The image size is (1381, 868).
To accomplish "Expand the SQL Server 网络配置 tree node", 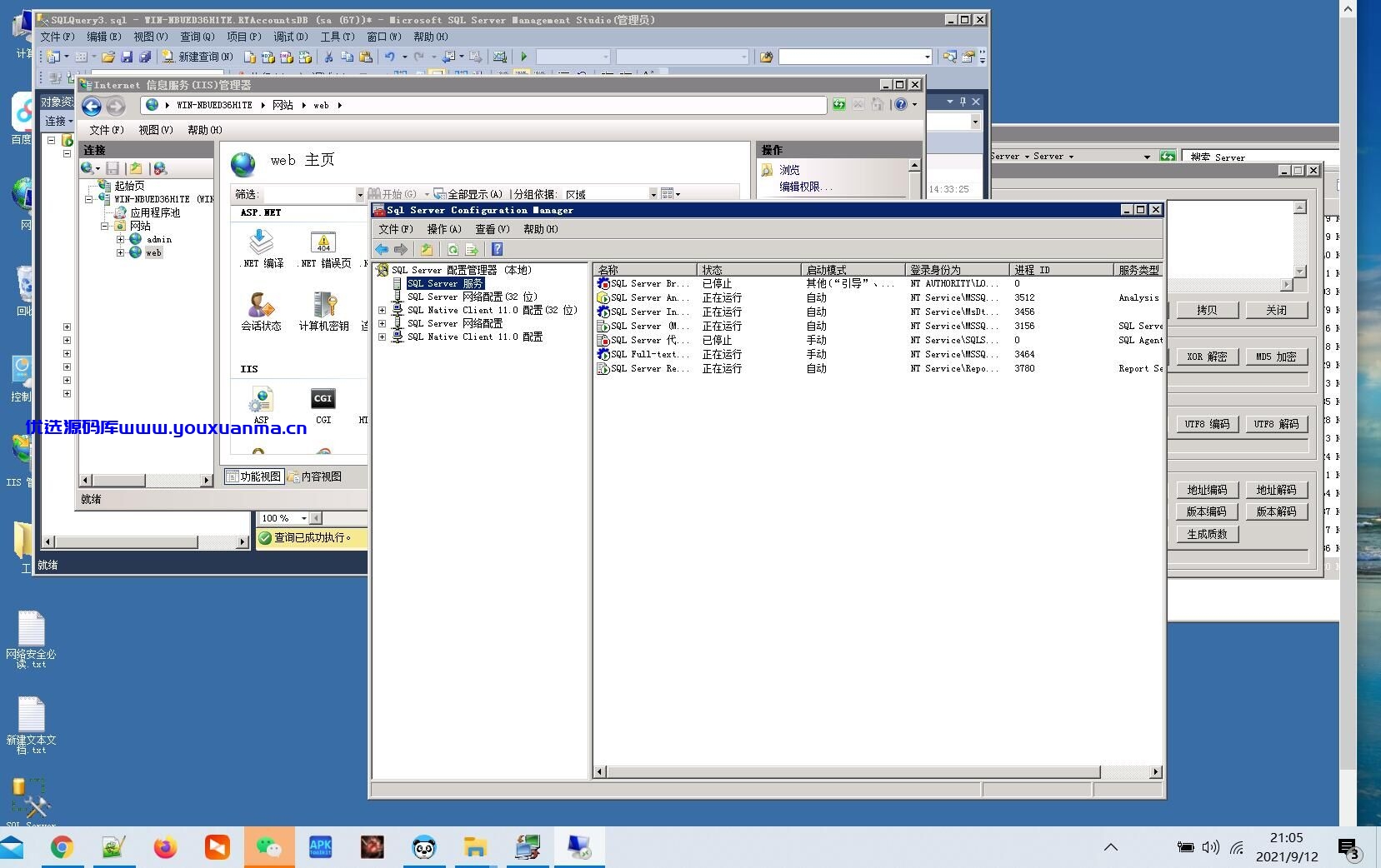I will tap(383, 323).
